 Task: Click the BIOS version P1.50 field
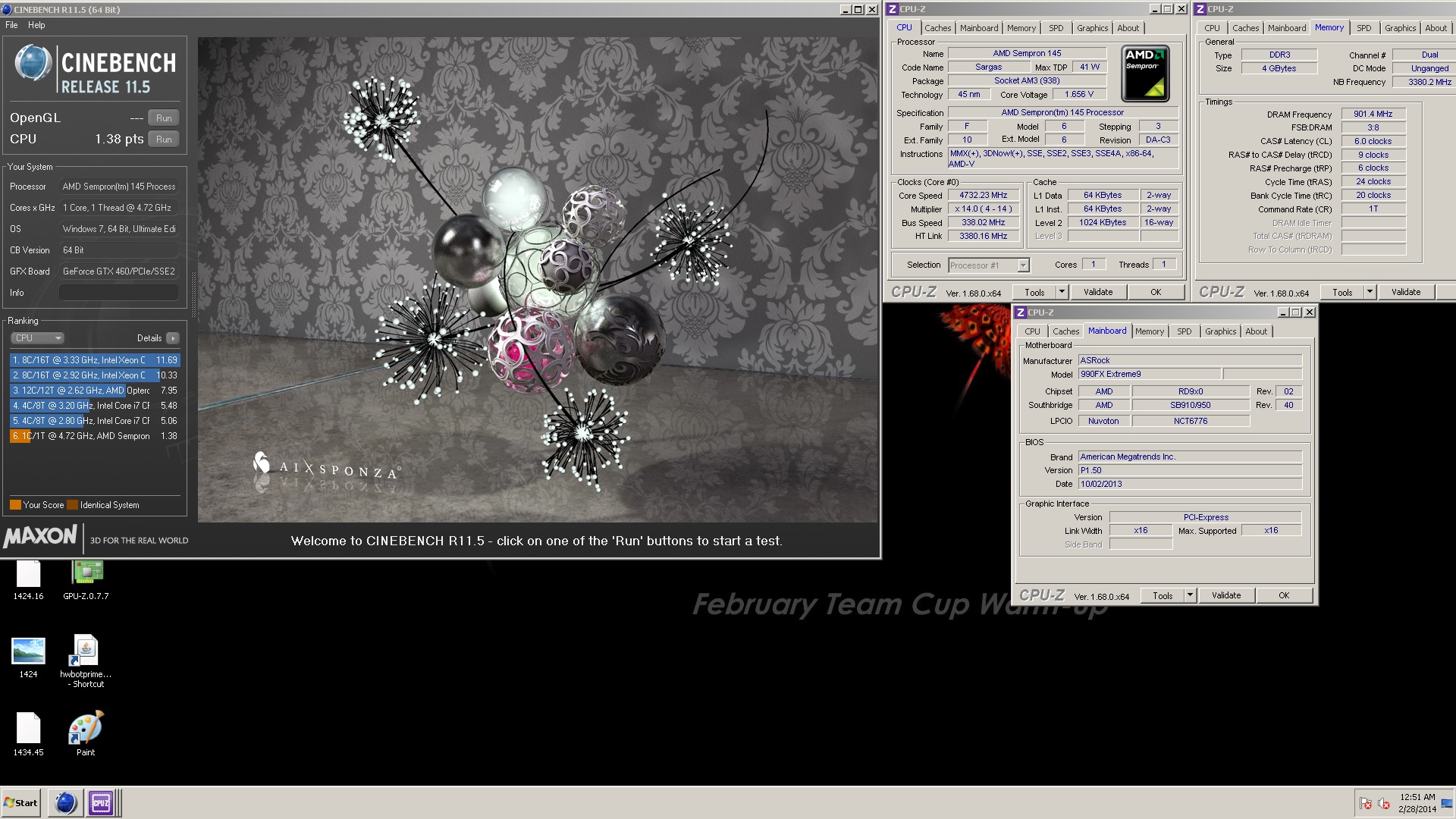pos(1190,470)
